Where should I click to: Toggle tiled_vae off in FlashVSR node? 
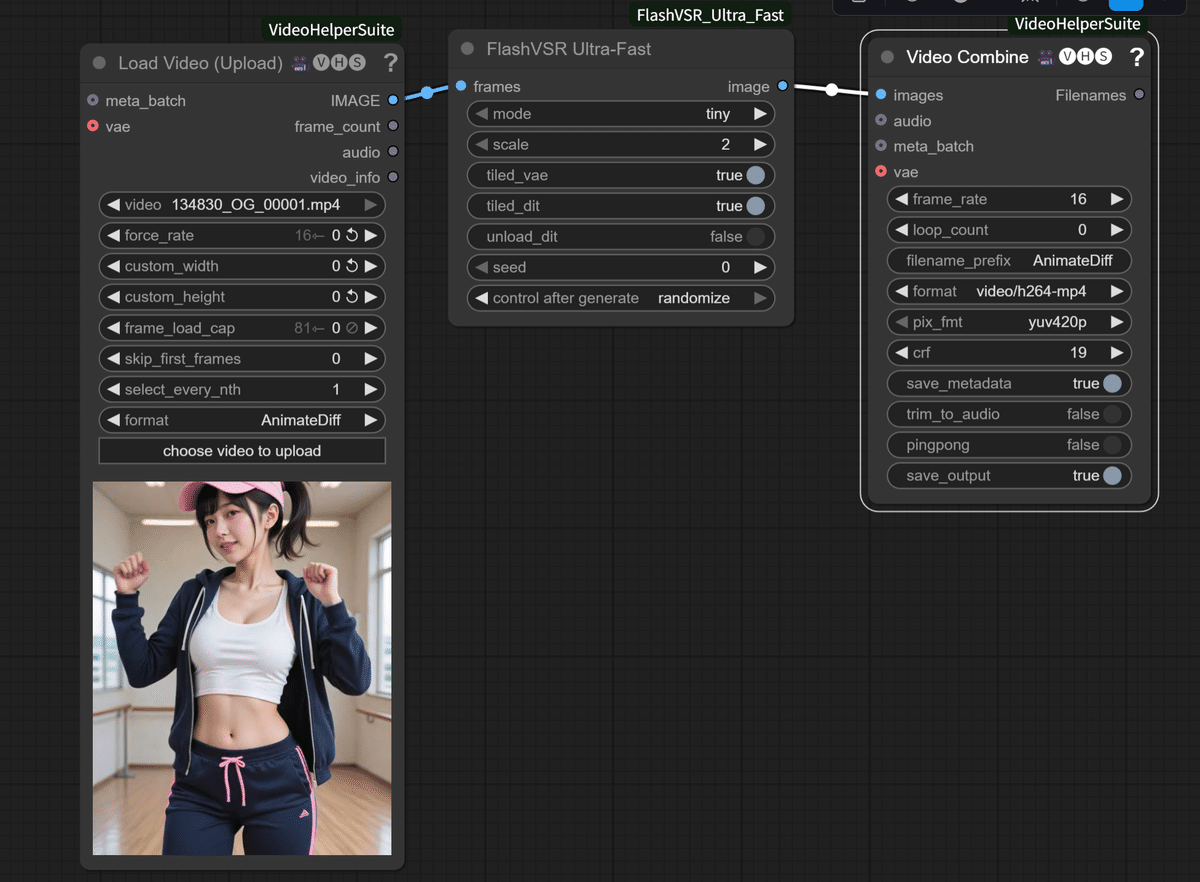click(x=757, y=175)
